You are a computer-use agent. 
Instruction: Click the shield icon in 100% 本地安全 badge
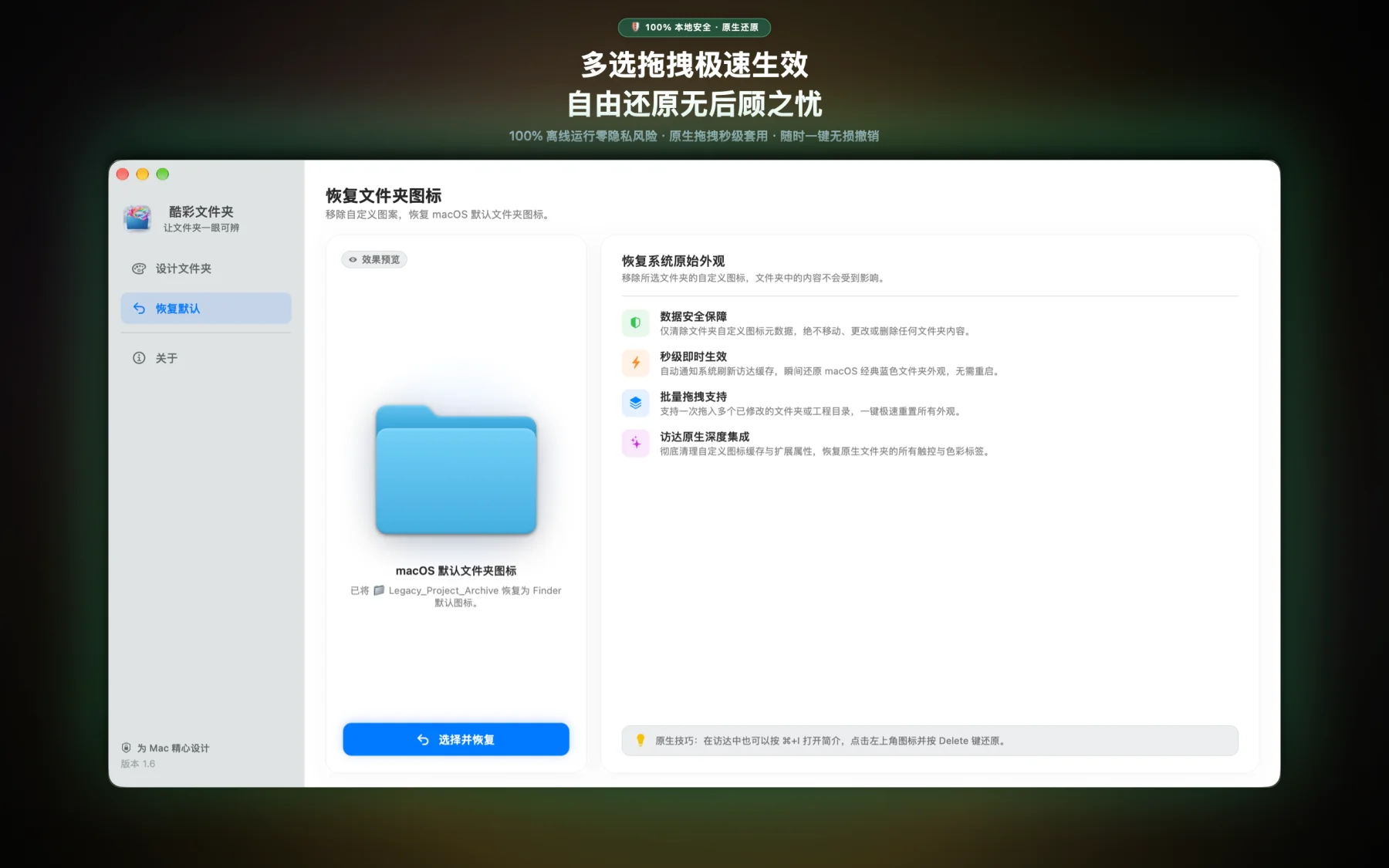[635, 27]
